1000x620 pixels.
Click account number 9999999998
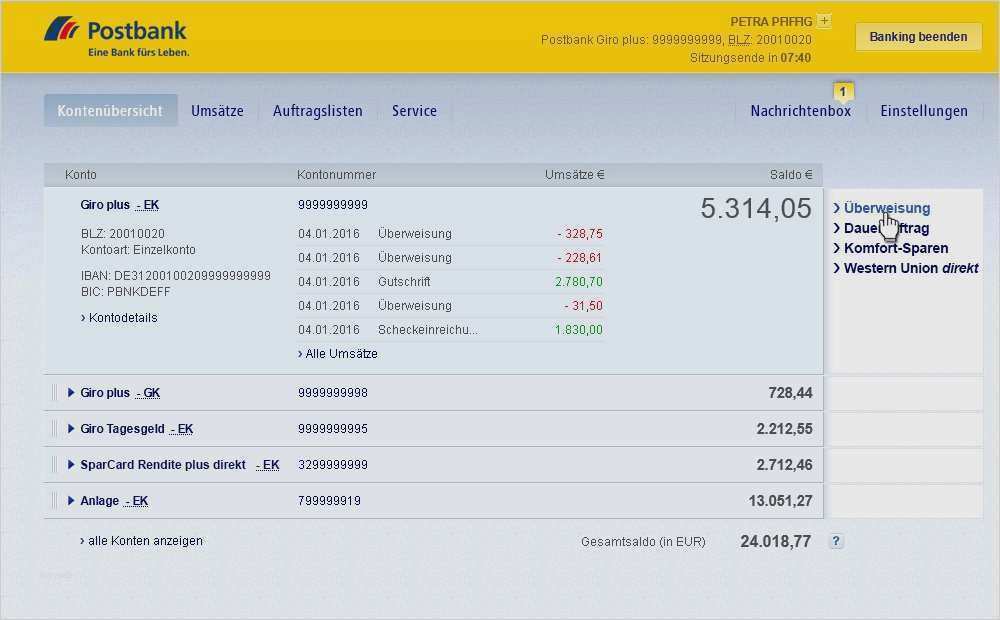tap(333, 393)
